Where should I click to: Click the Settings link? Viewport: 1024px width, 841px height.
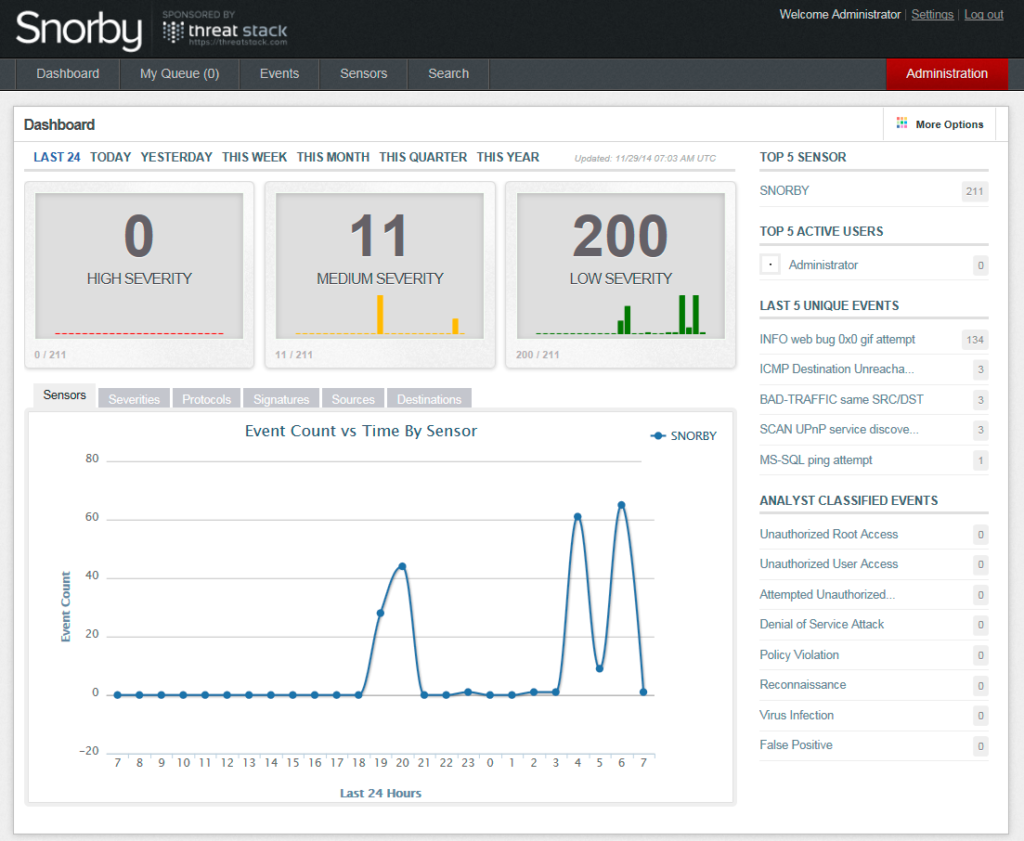(932, 14)
